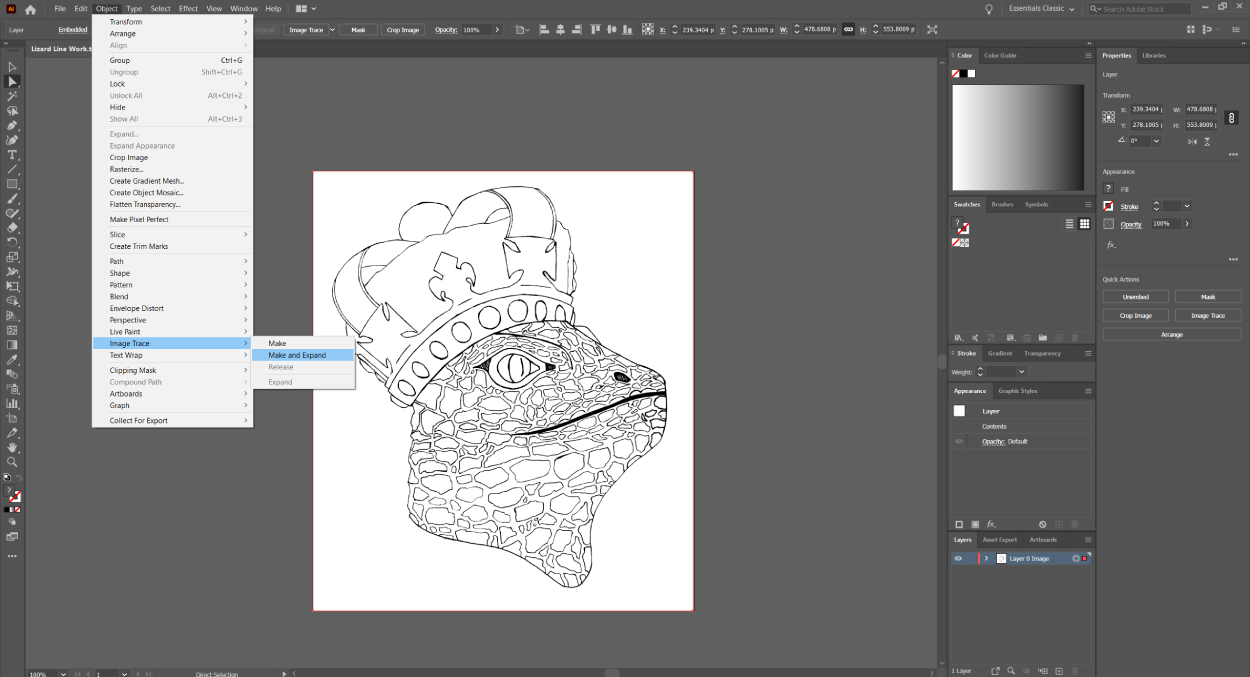Open the Essentials Classic workspace dropdown
This screenshot has height=677, width=1250.
tap(1043, 9)
